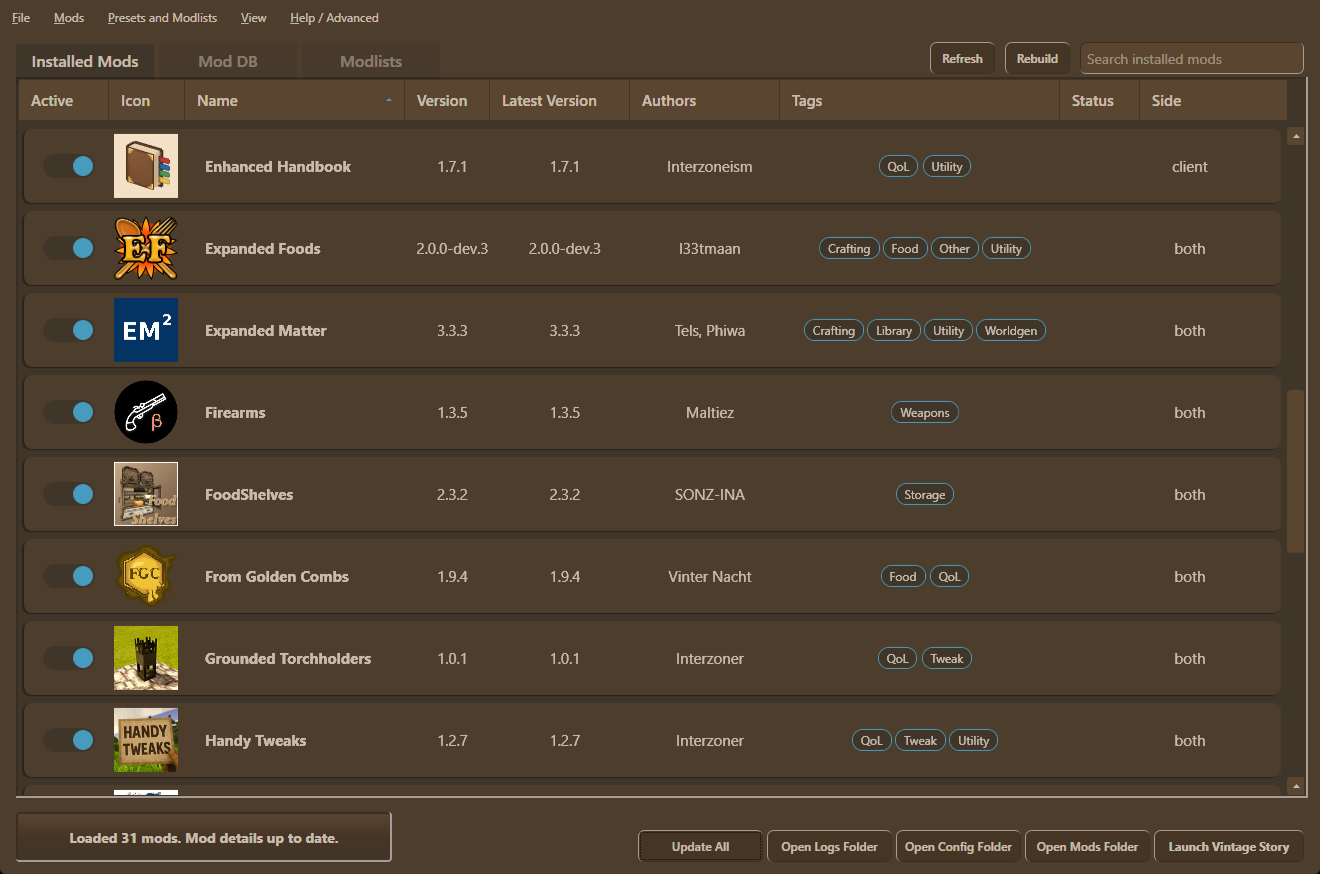Viewport: 1320px width, 874px height.
Task: Click the Expanded Matter EM² icon
Action: coord(146,330)
